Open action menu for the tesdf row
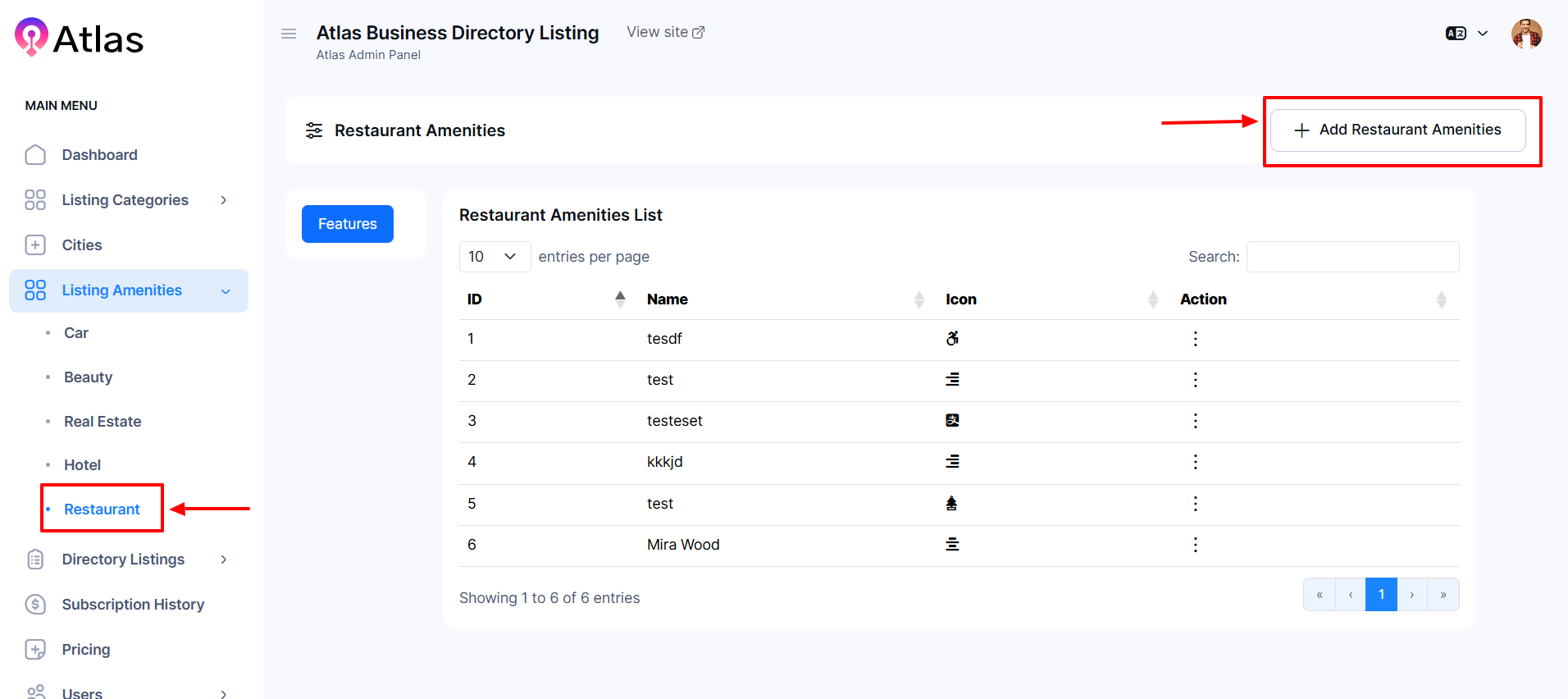Screen dimensions: 1568x699 coord(1195,339)
